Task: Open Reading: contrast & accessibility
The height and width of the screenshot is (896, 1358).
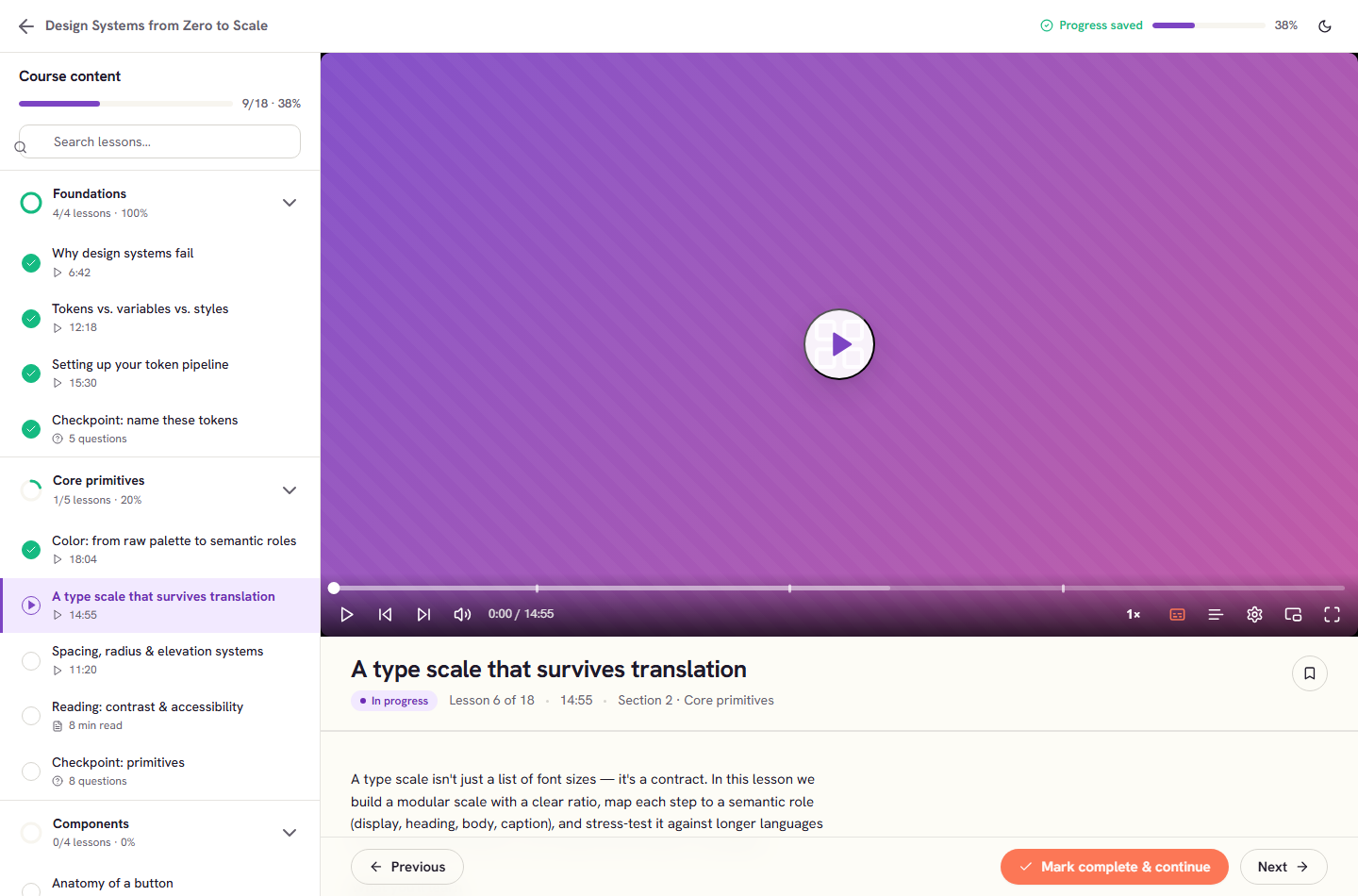Action: tap(160, 716)
